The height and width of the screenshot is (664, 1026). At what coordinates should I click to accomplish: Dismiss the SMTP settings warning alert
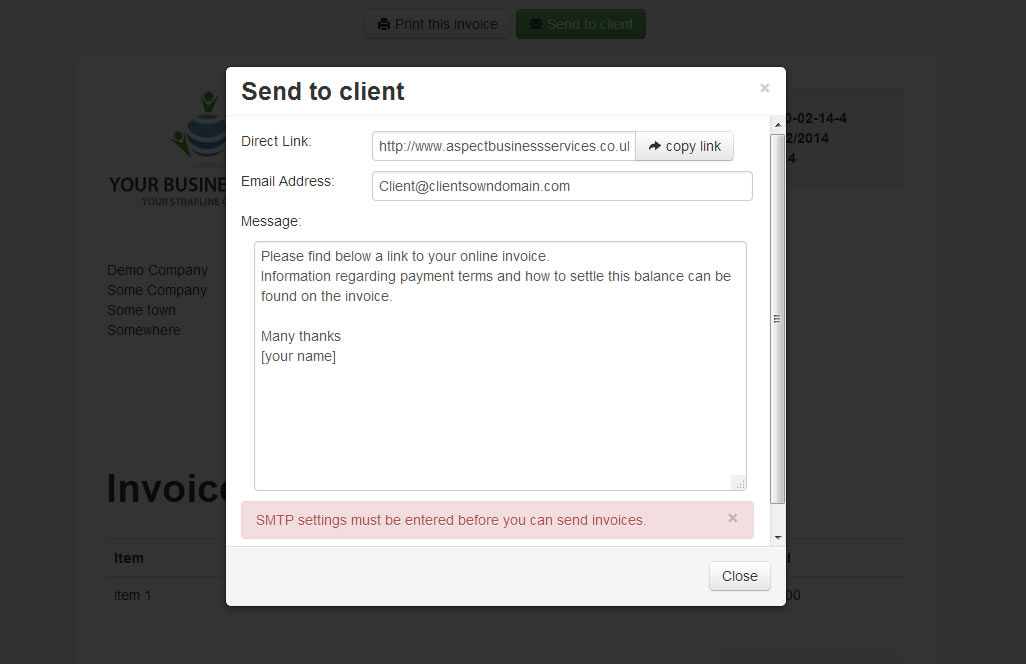(733, 518)
